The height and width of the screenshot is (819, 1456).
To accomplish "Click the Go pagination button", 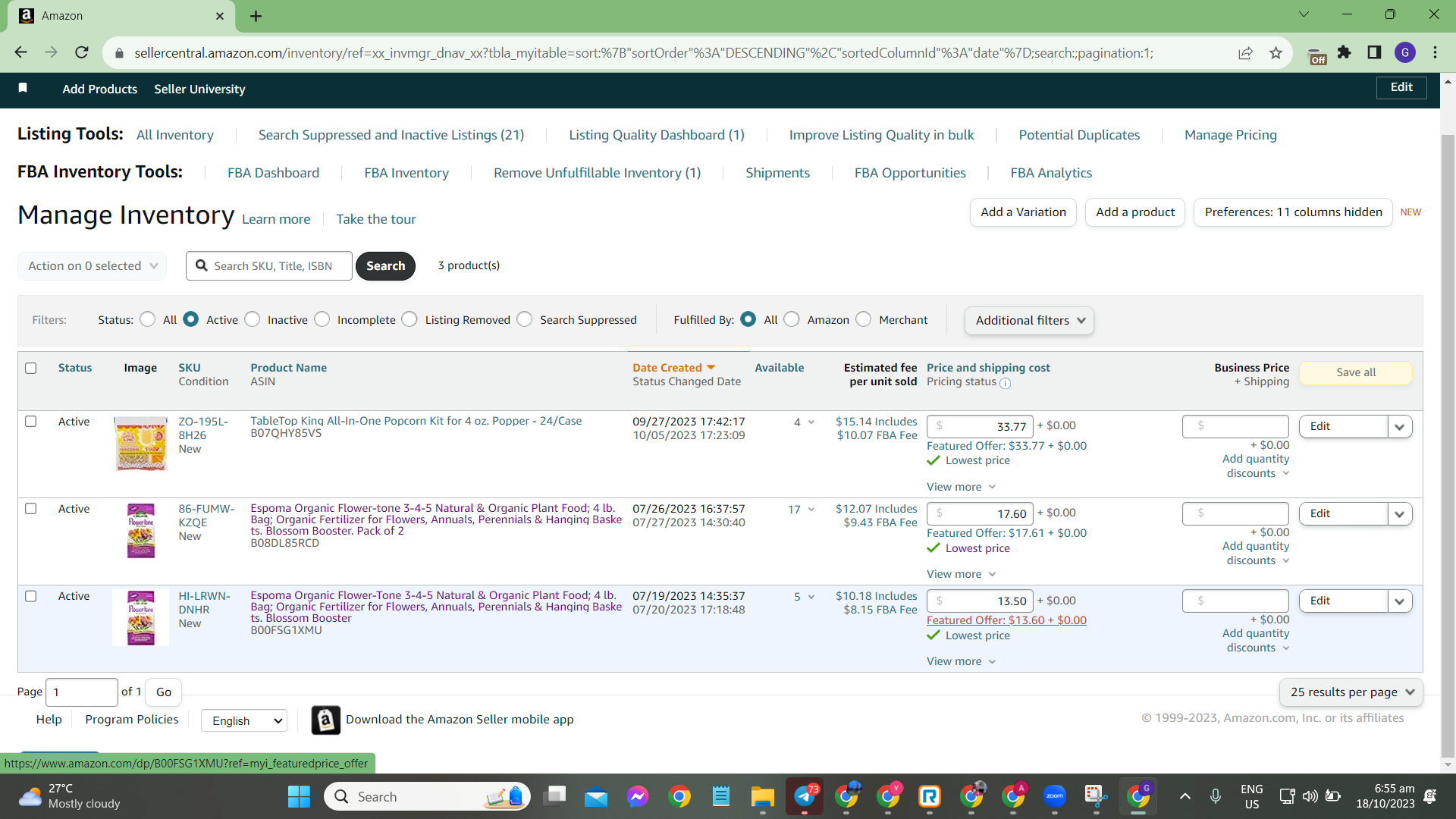I will (x=164, y=692).
